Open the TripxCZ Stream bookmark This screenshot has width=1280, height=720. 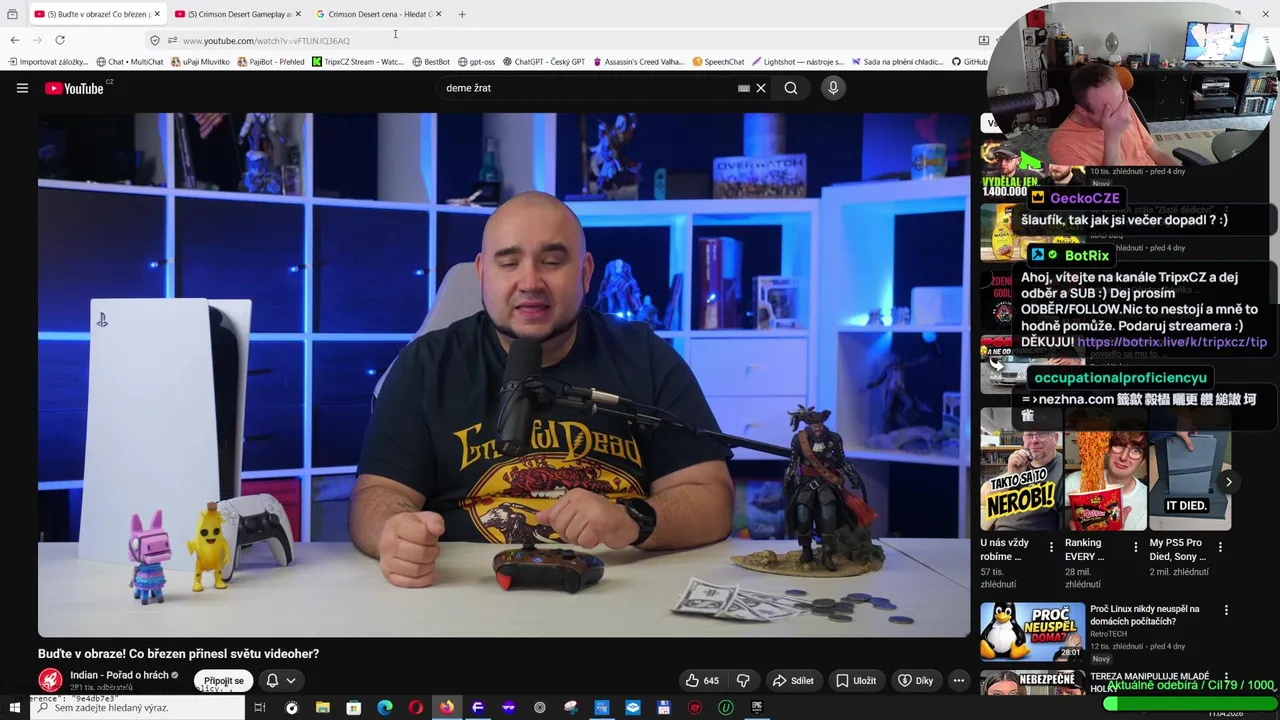coord(357,62)
